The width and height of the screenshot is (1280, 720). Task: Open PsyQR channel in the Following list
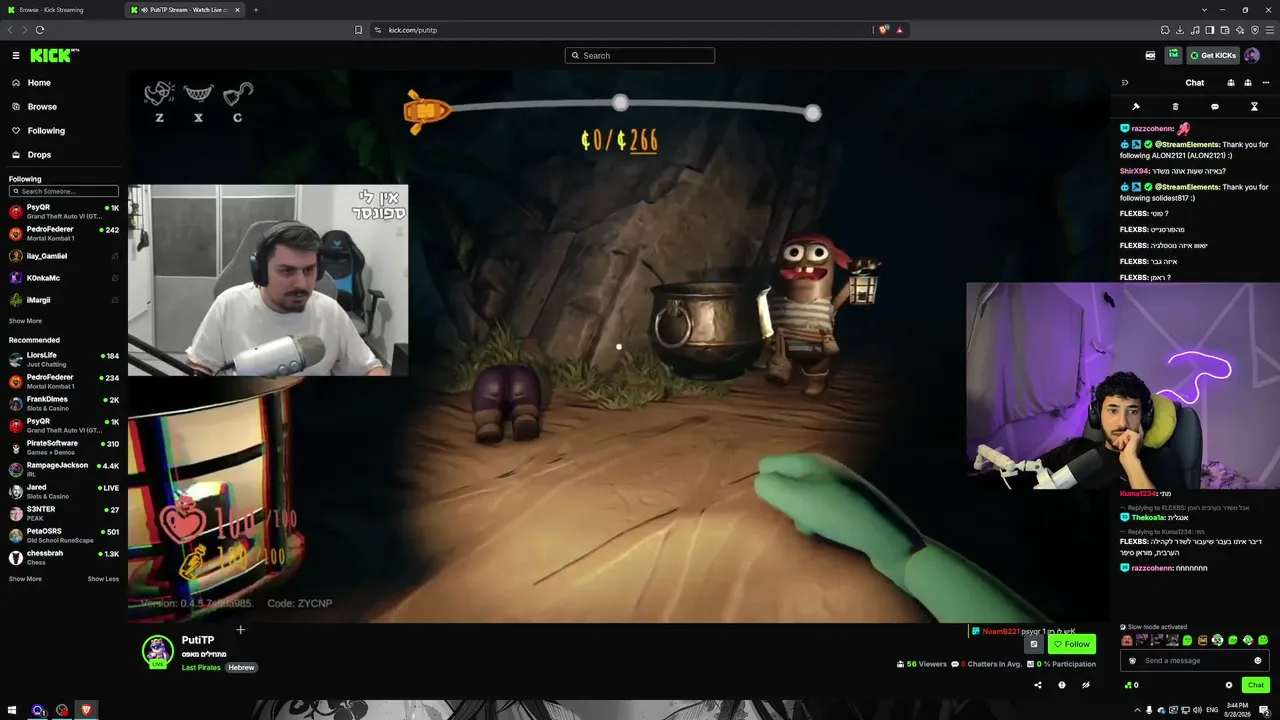point(64,212)
